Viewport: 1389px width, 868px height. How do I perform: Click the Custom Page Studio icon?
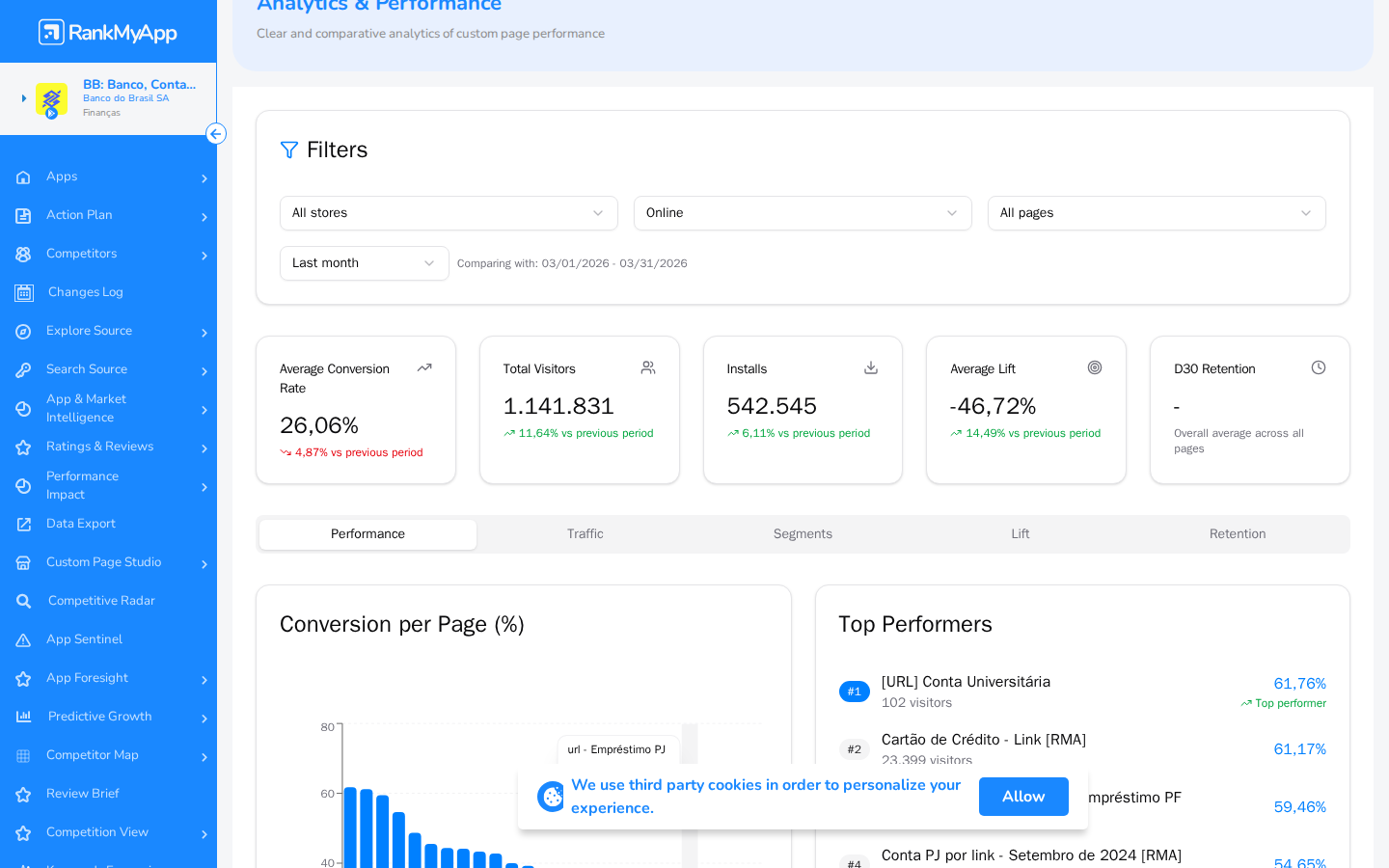(x=23, y=562)
